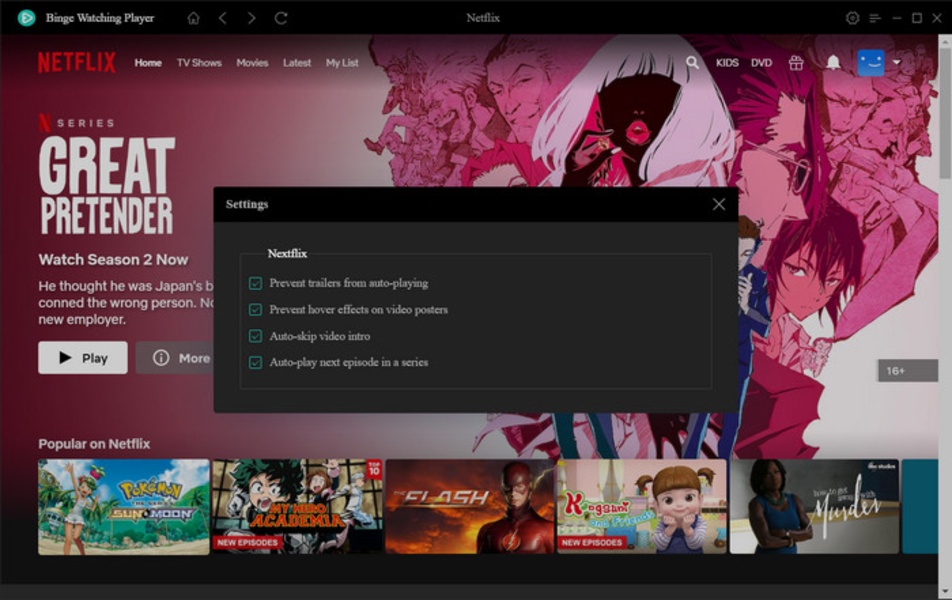Open the settings gear in title bar
The height and width of the screenshot is (600, 952).
(x=852, y=18)
